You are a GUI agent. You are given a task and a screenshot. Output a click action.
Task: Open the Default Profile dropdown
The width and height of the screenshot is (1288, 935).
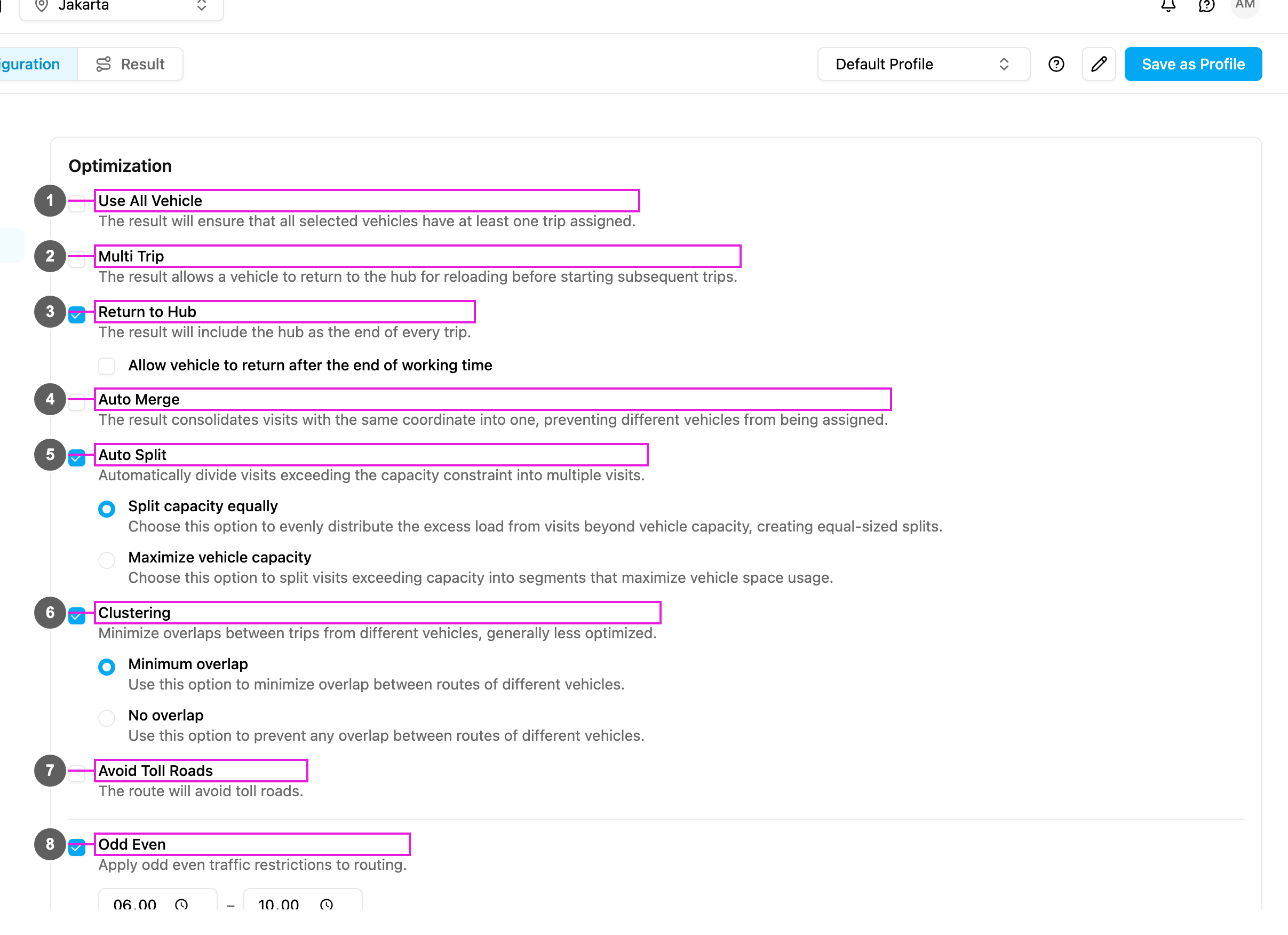pyautogui.click(x=924, y=64)
